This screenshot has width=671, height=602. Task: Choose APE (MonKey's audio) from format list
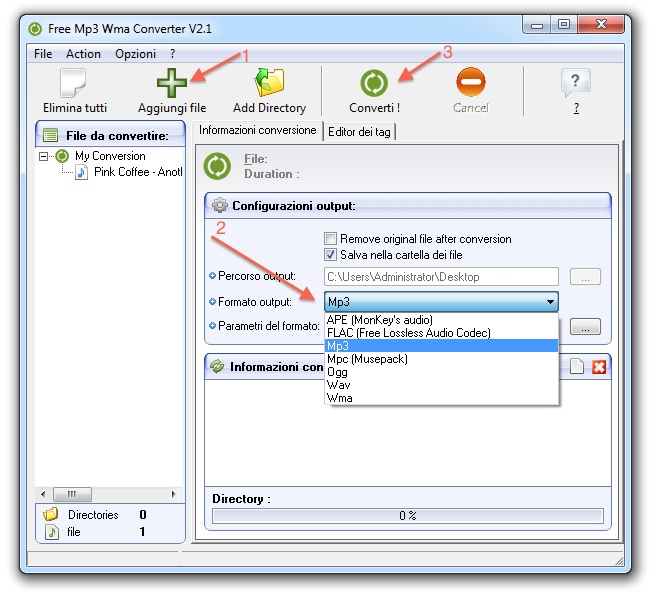tap(442, 320)
